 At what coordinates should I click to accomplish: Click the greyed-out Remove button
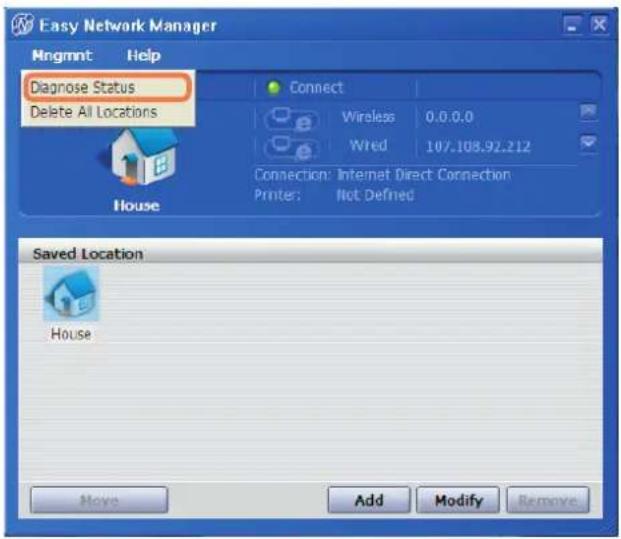(x=548, y=500)
